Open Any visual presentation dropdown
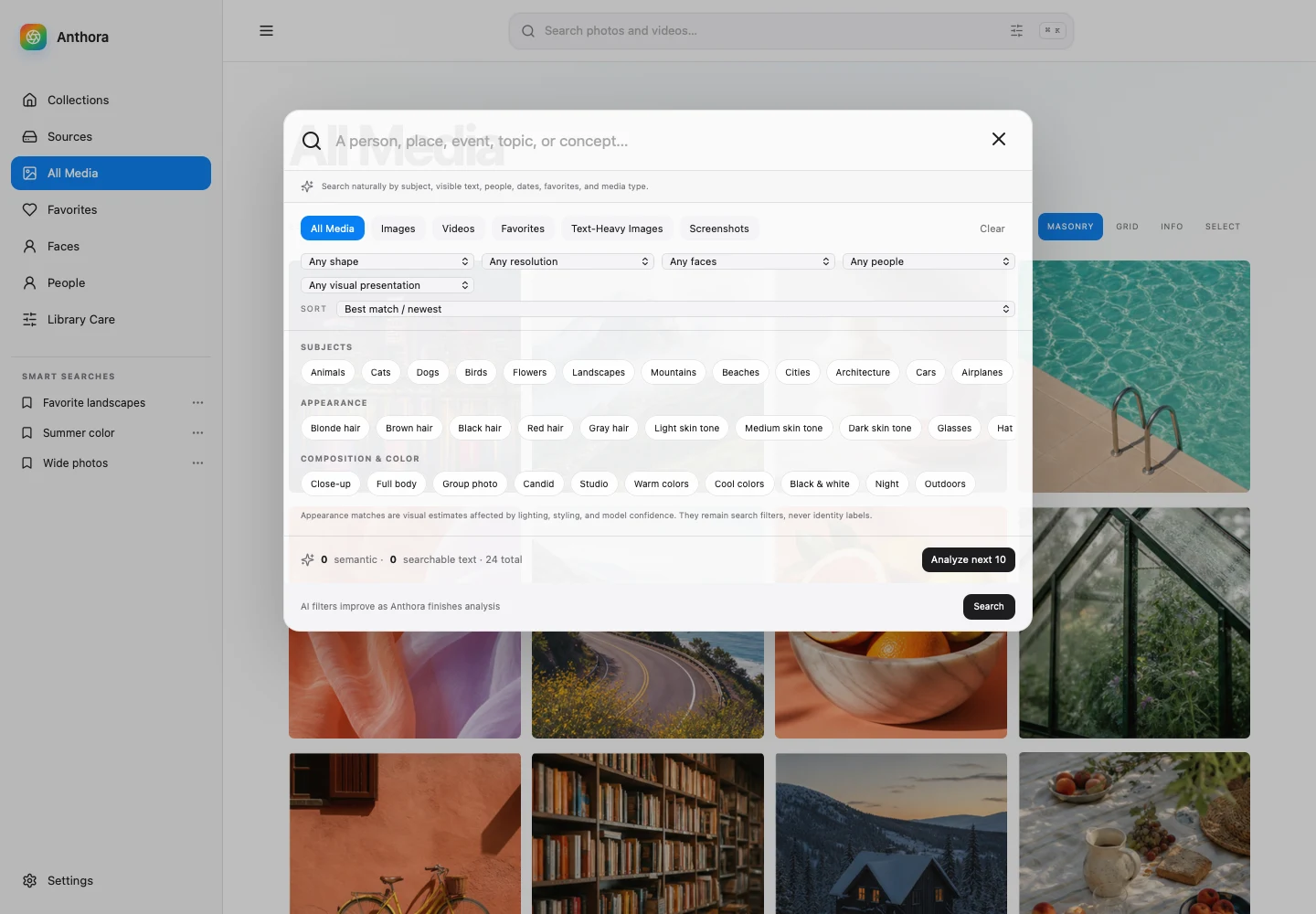This screenshot has height=914, width=1316. 387,285
